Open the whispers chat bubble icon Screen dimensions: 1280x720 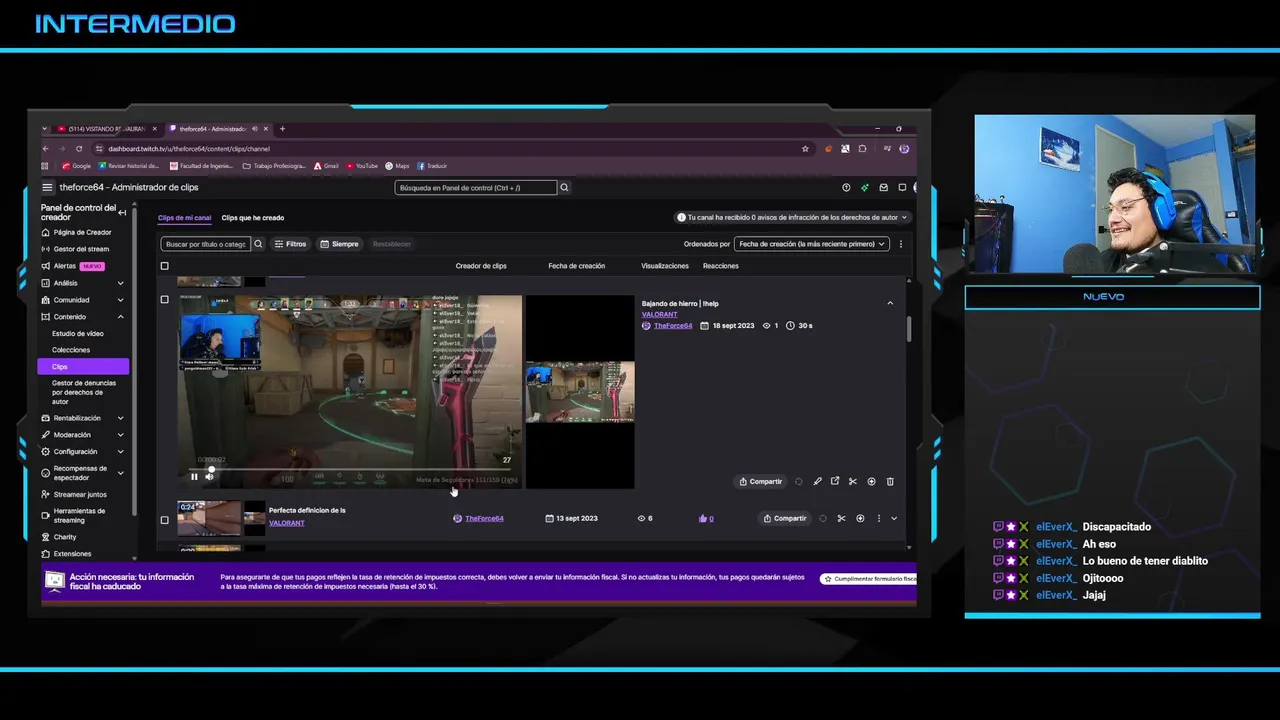(x=902, y=187)
